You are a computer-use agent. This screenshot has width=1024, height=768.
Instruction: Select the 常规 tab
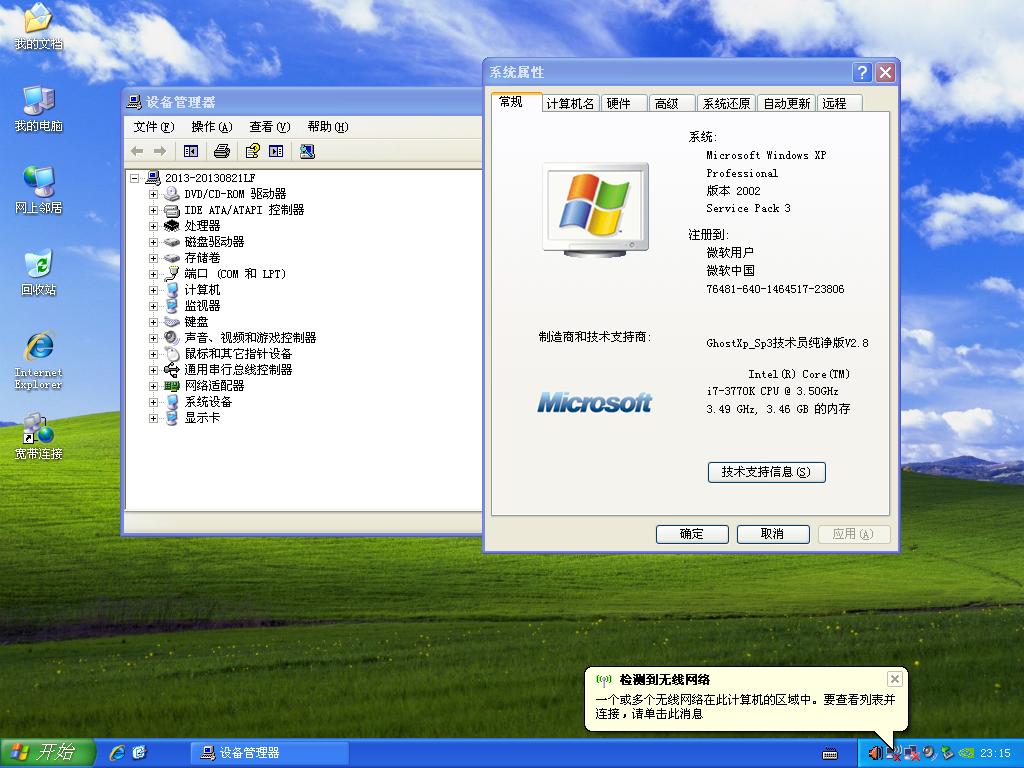(516, 102)
